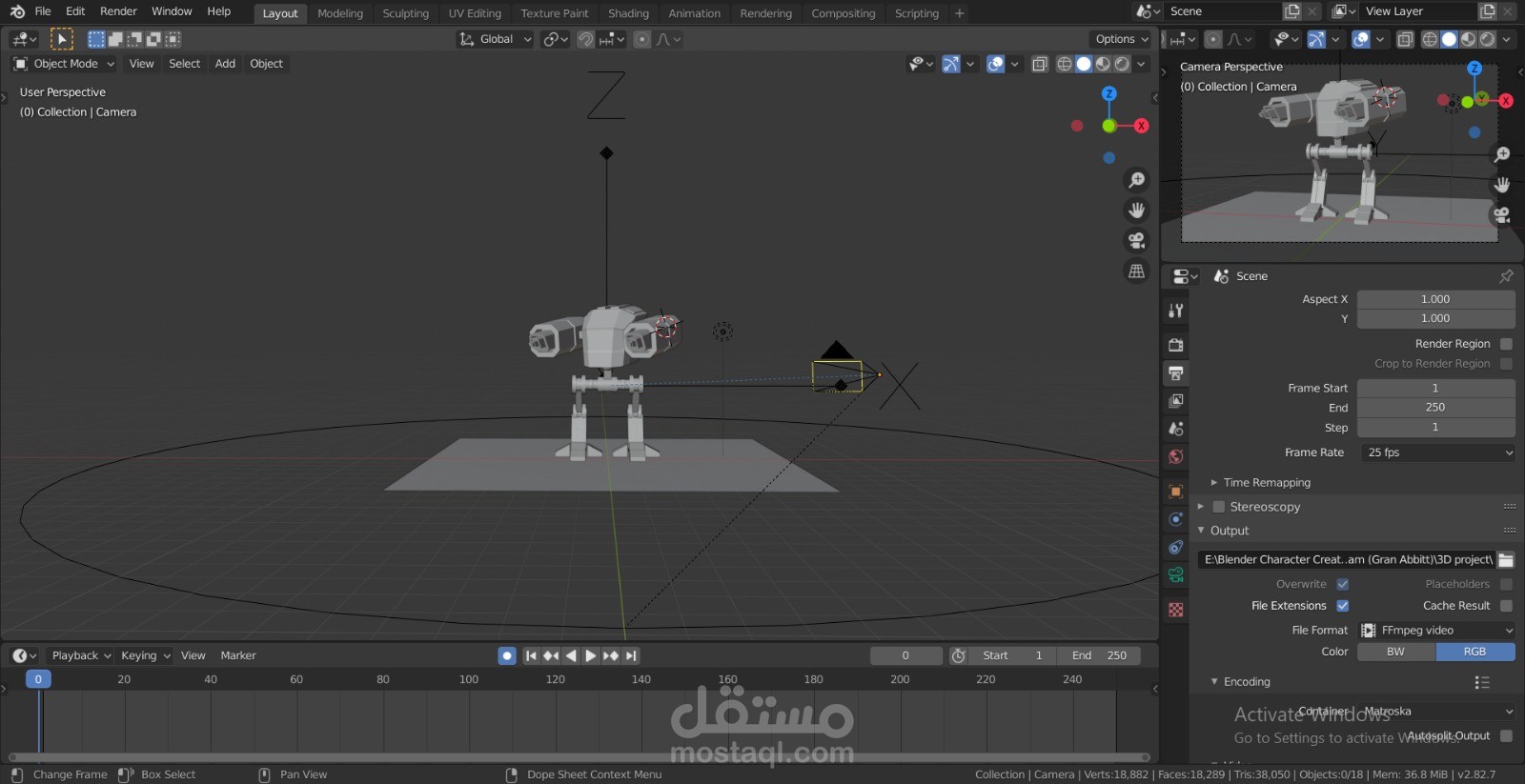The height and width of the screenshot is (784, 1525).
Task: Click zoom magnifier in camera viewport
Action: click(1503, 154)
